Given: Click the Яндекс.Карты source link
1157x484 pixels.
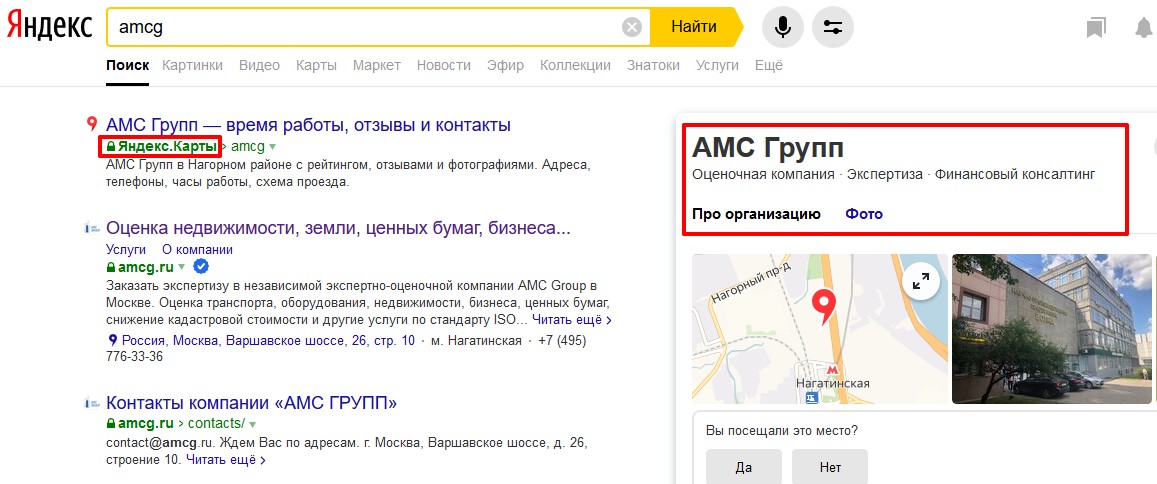Looking at the screenshot, I should click(x=167, y=146).
